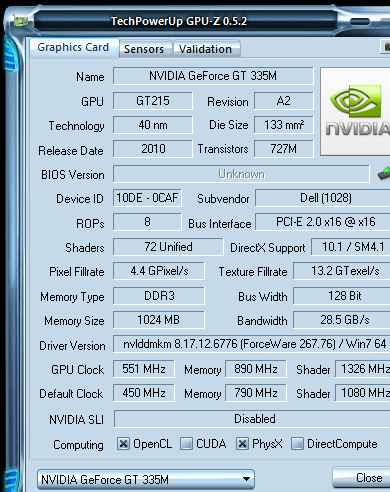Image resolution: width=390 pixels, height=492 pixels.
Task: Click the GPU-Z app icon in title bar
Action: (x=21, y=21)
